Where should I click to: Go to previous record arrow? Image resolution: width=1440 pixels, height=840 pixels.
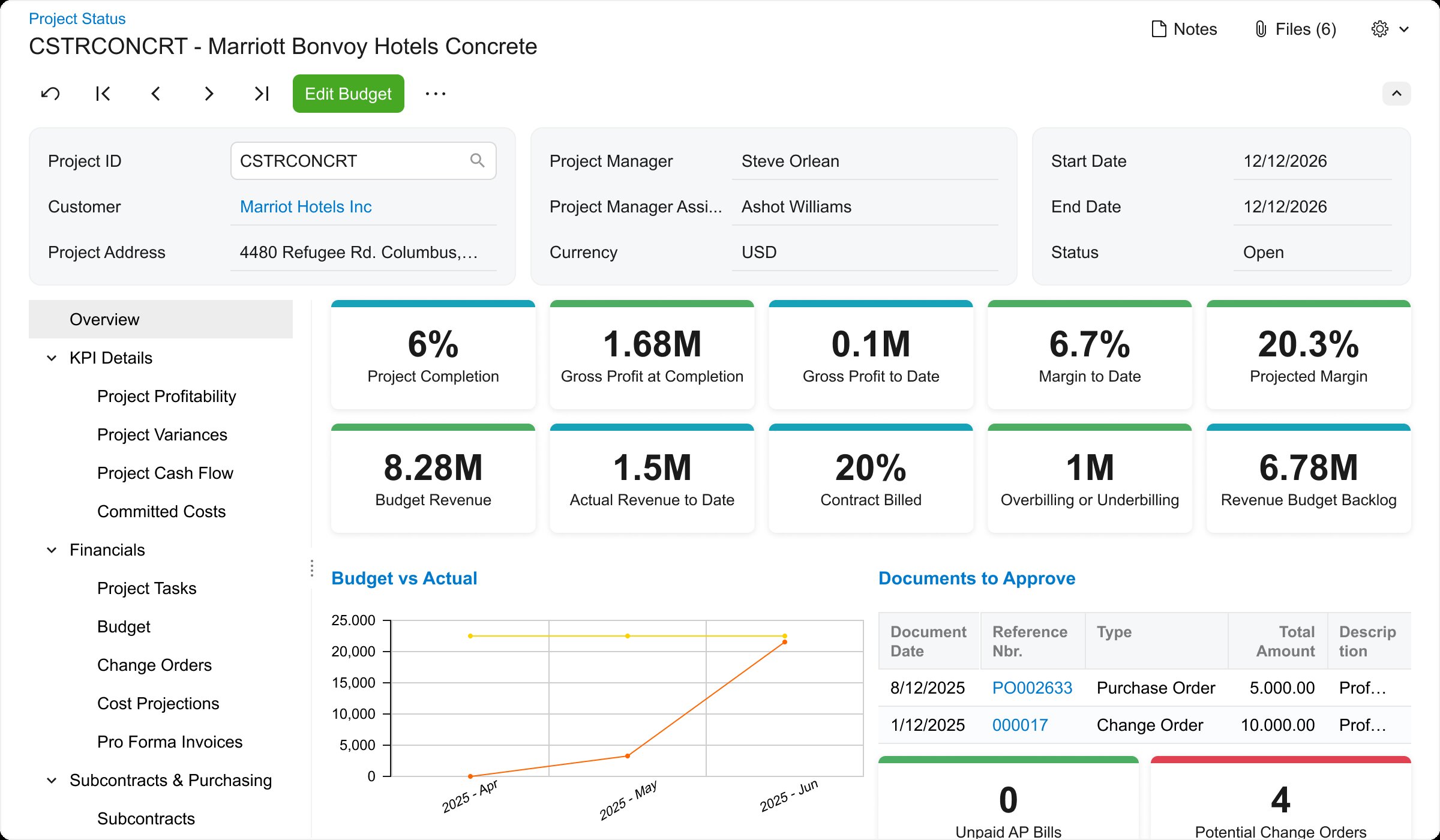point(156,94)
